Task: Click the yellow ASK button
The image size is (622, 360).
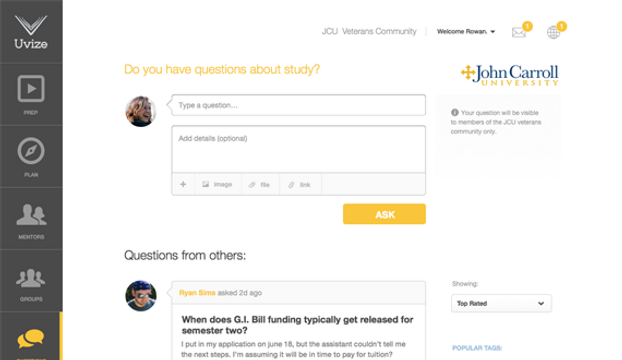Action: [x=384, y=214]
